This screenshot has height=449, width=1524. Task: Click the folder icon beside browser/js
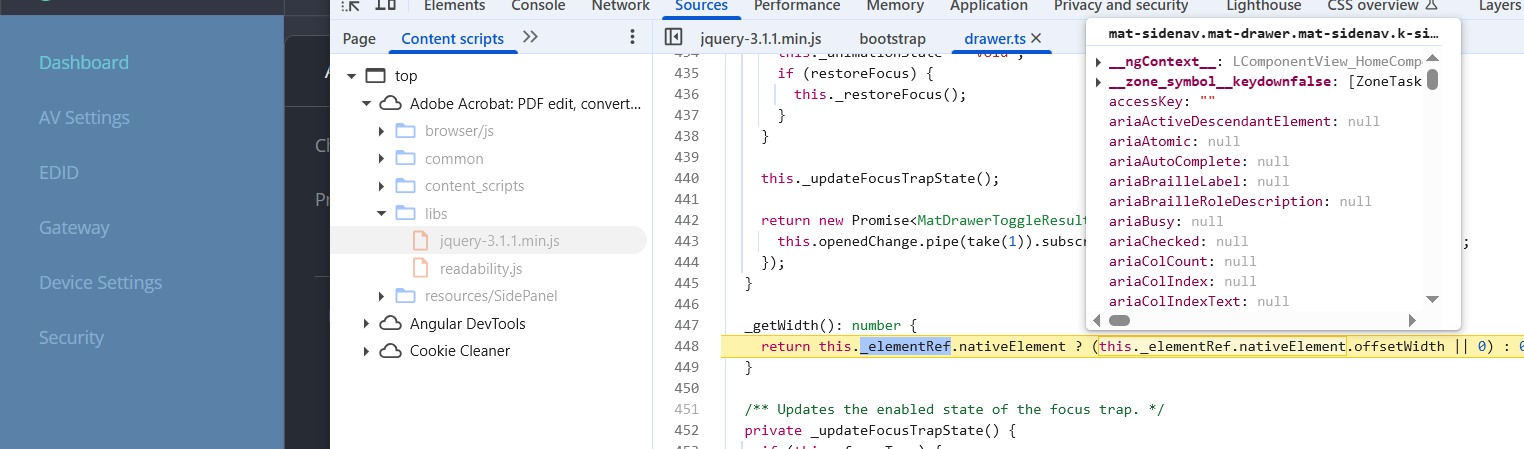(405, 131)
